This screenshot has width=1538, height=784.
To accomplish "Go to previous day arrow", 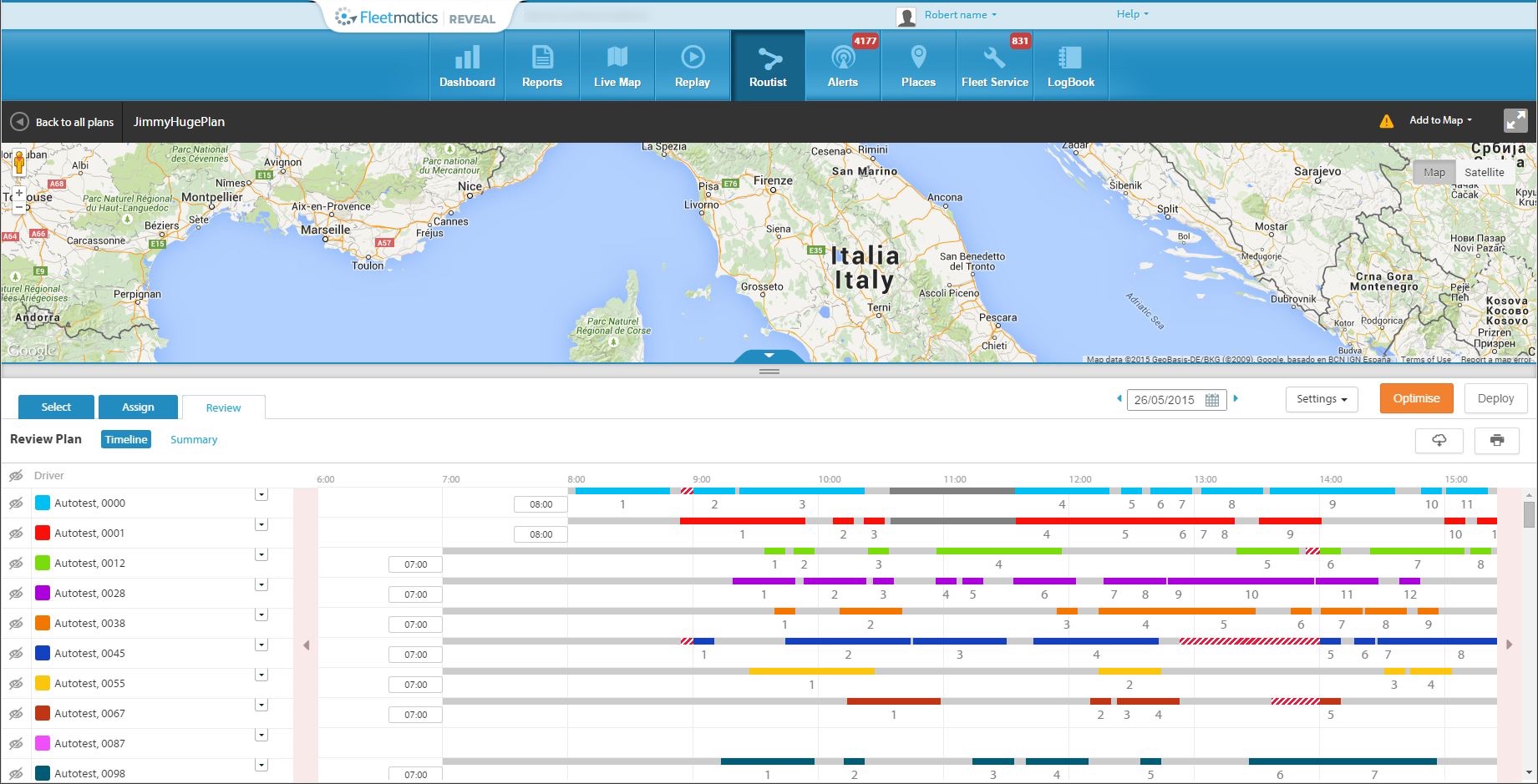I will [x=1119, y=398].
